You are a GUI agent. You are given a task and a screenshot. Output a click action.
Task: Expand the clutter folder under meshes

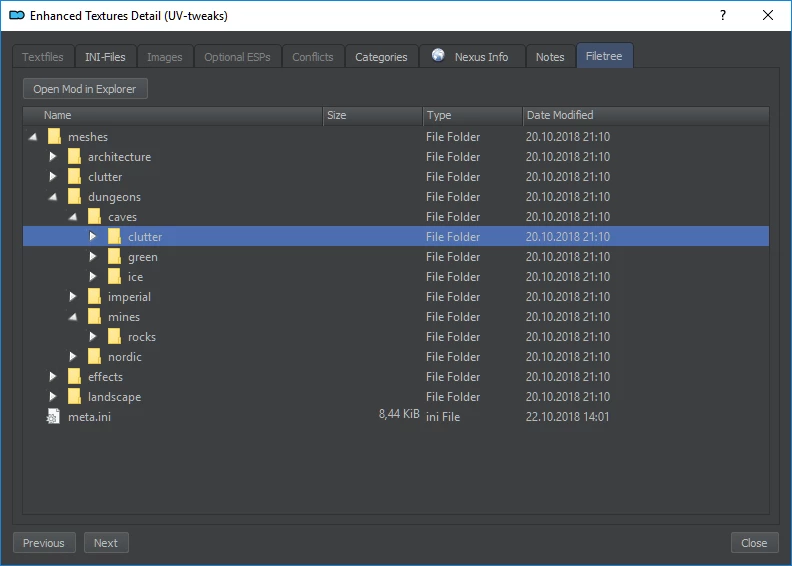click(53, 176)
